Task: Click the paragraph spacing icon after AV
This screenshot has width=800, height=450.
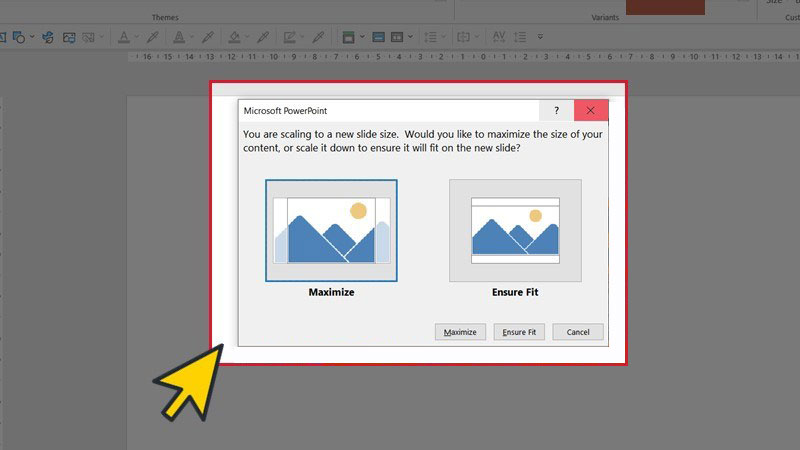Action: [x=520, y=37]
